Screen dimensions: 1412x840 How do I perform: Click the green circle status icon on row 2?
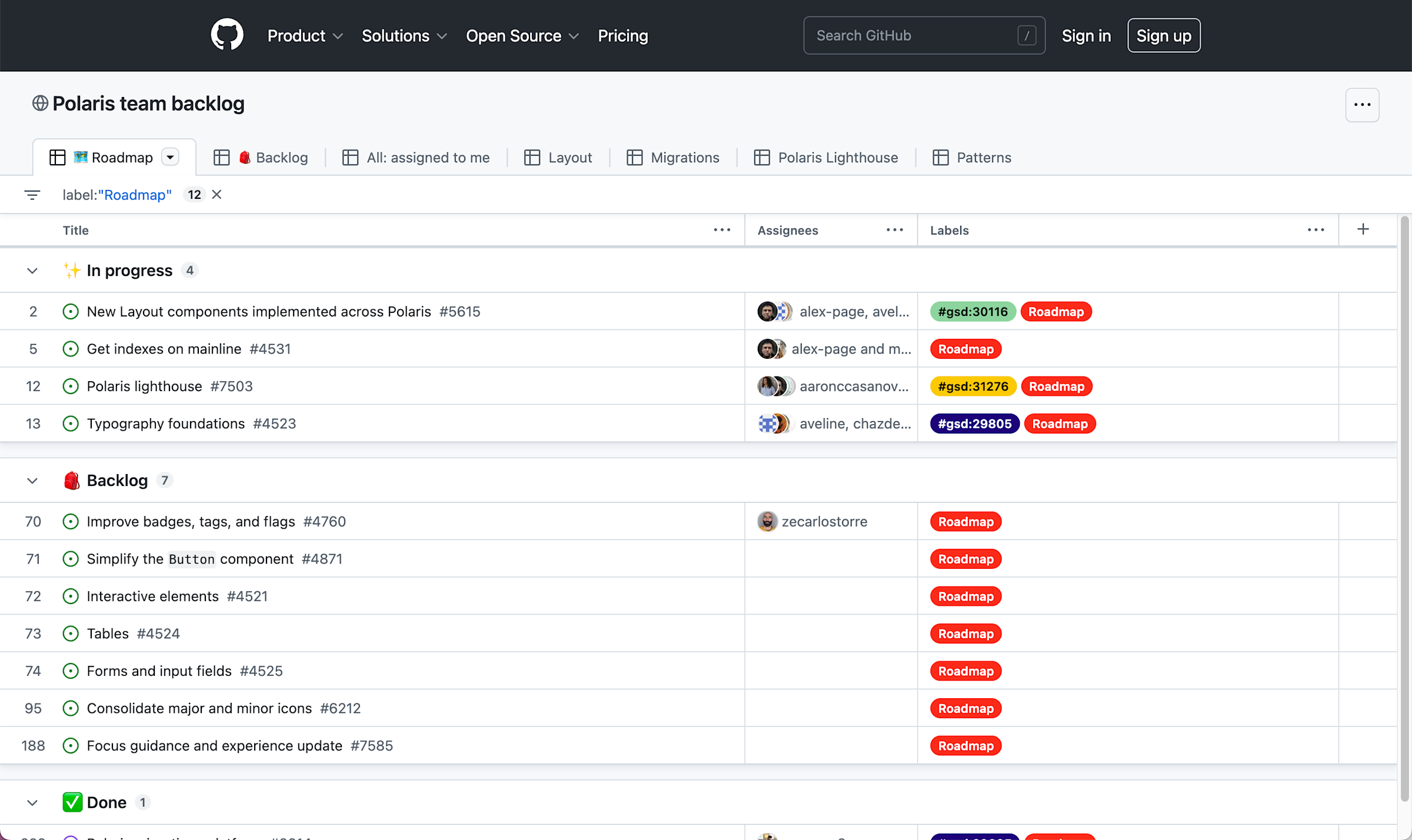pyautogui.click(x=69, y=311)
